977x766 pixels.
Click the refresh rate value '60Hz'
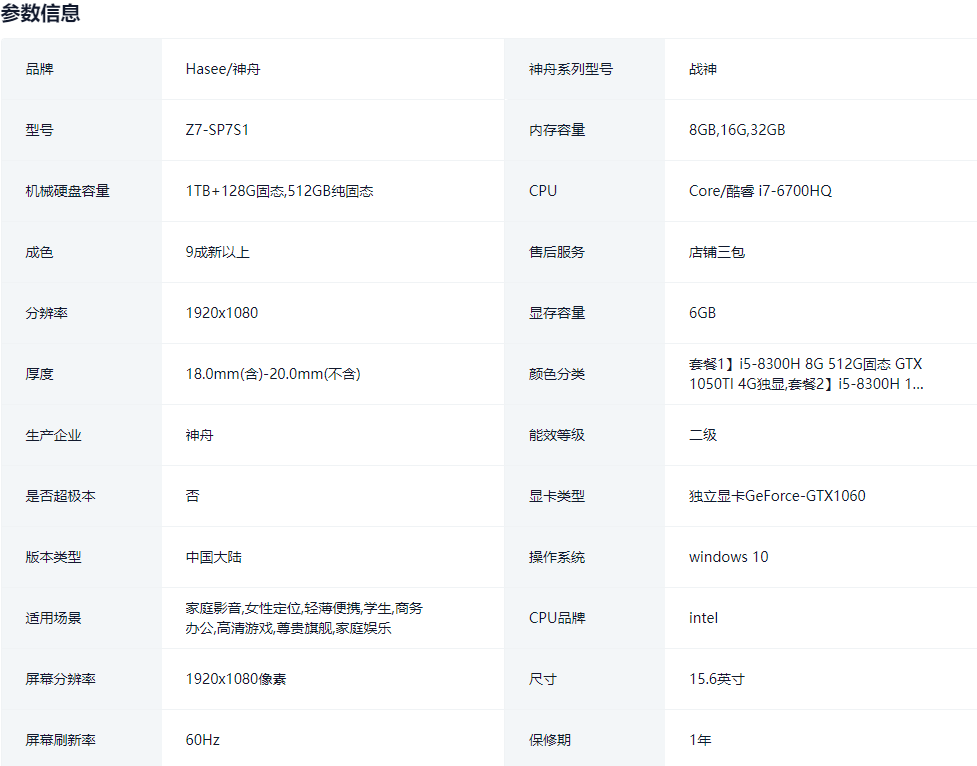coord(203,740)
